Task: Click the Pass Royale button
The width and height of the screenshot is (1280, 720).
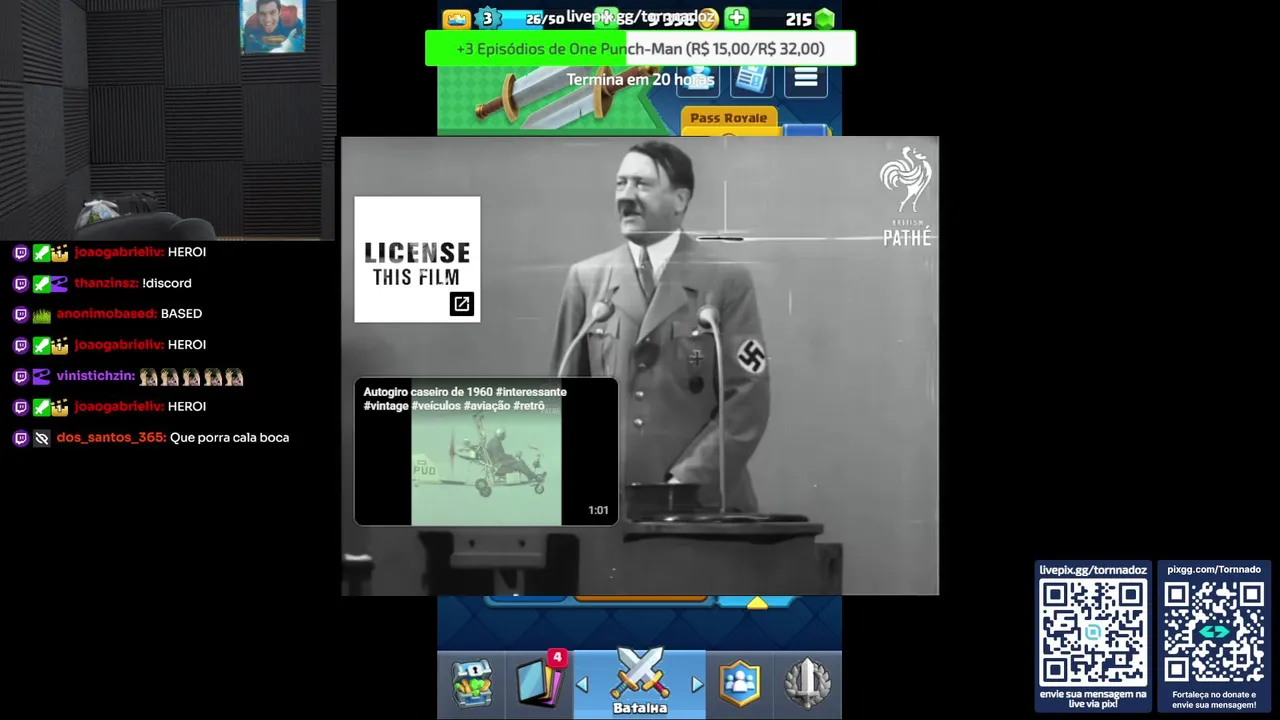Action: (x=729, y=120)
